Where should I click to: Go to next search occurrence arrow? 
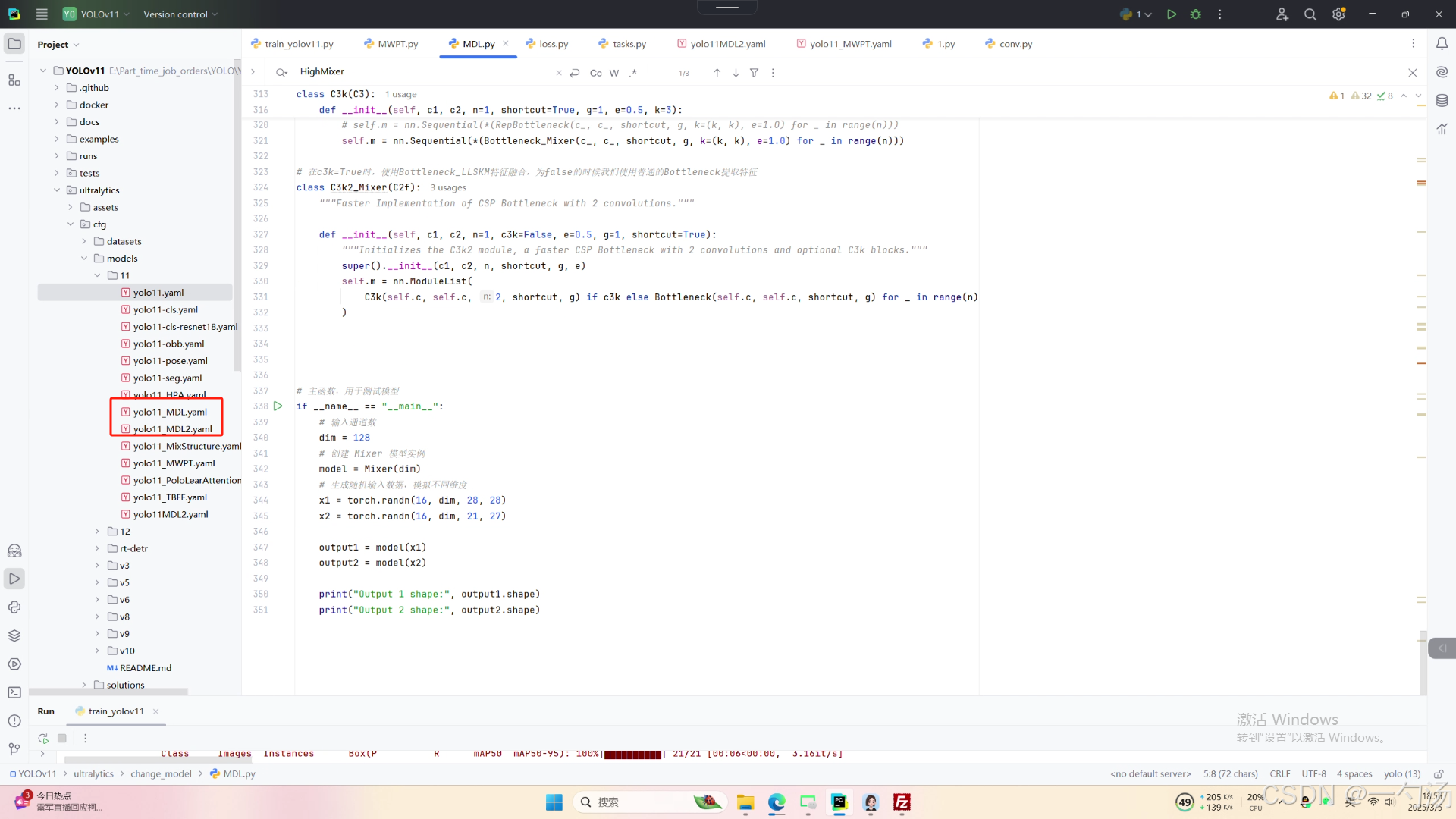[x=736, y=73]
